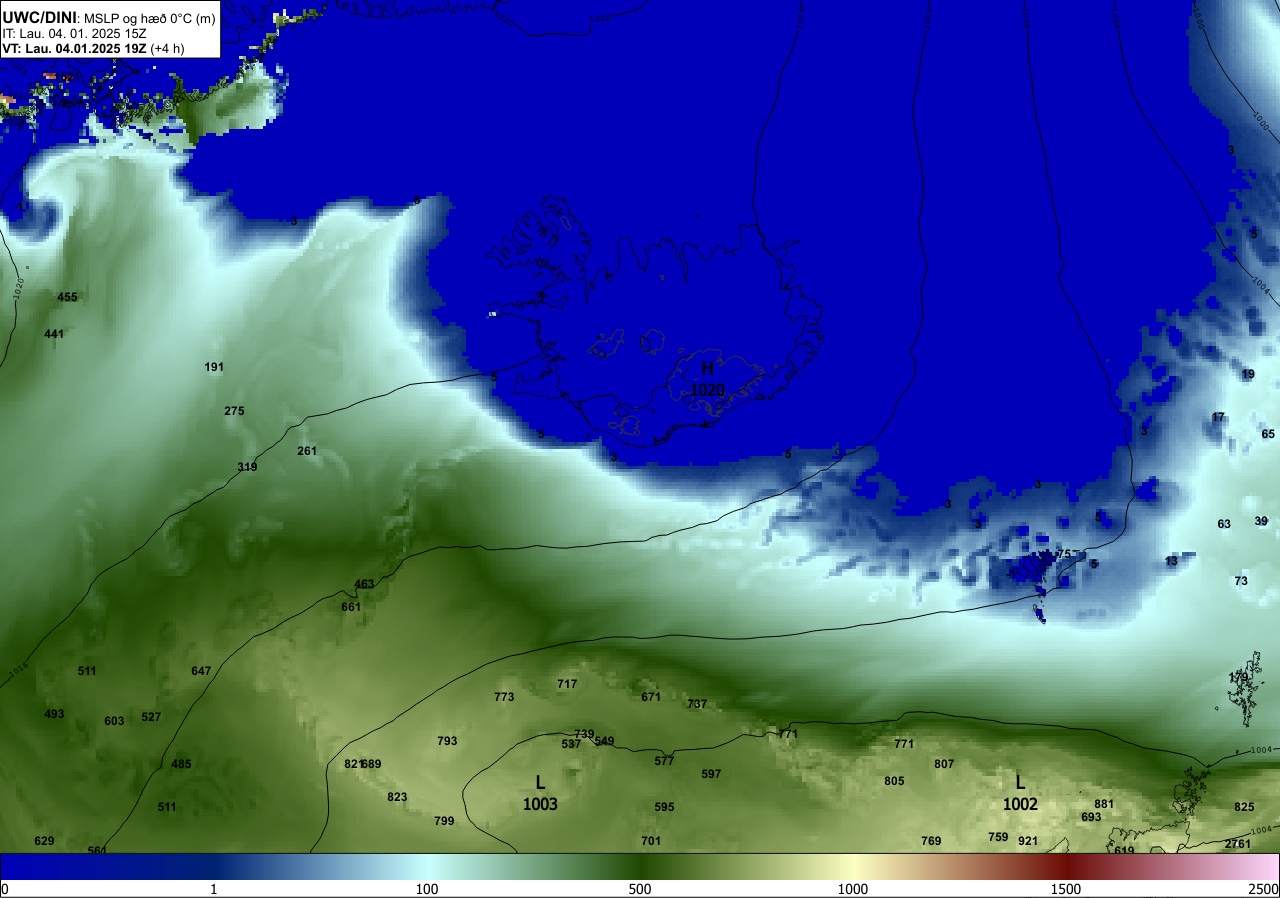Click the 1020 isobar label
The image size is (1280, 898).
20,290
